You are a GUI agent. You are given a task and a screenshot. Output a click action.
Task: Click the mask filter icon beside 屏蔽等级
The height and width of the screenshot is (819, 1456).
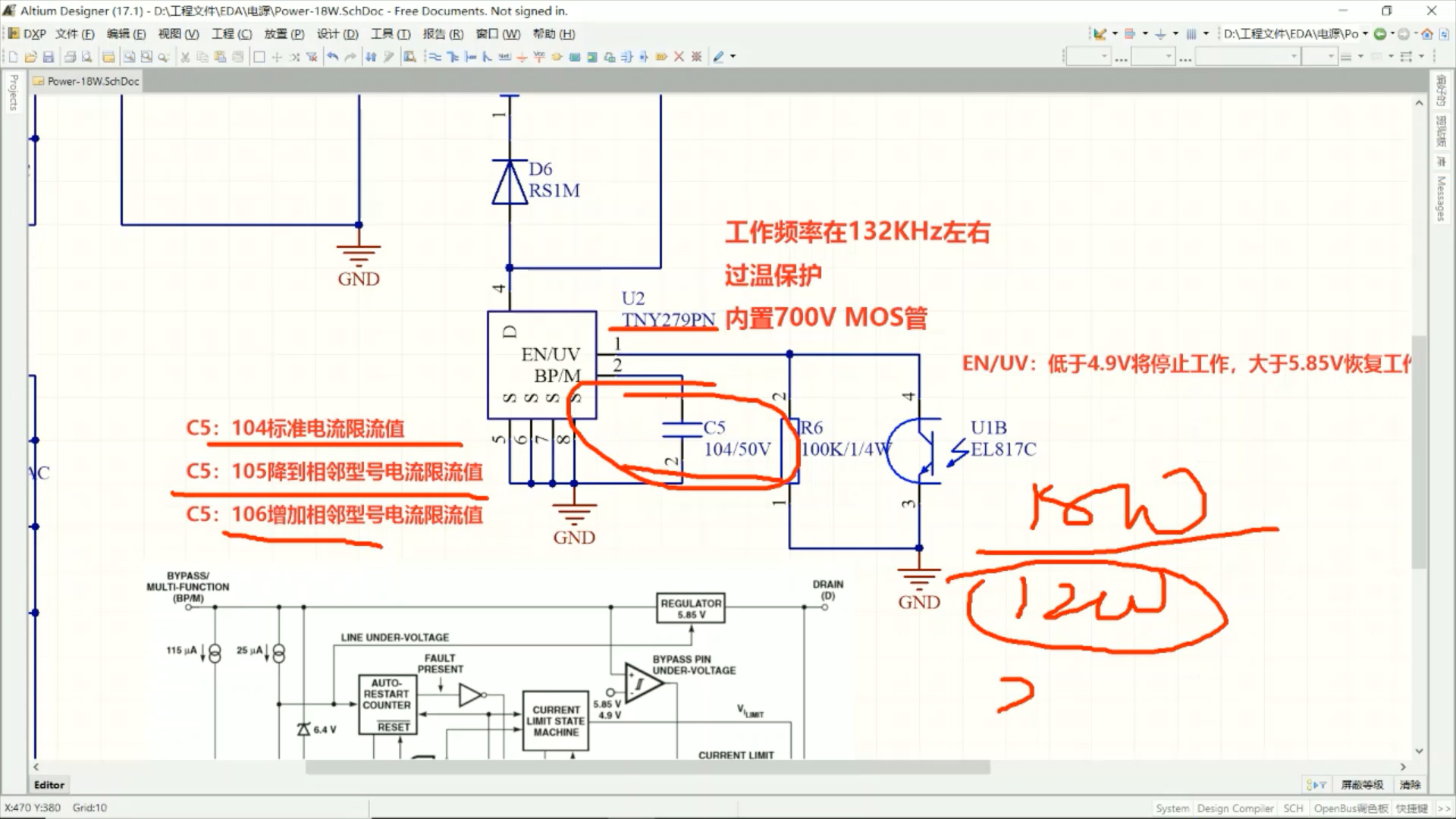click(x=1316, y=785)
